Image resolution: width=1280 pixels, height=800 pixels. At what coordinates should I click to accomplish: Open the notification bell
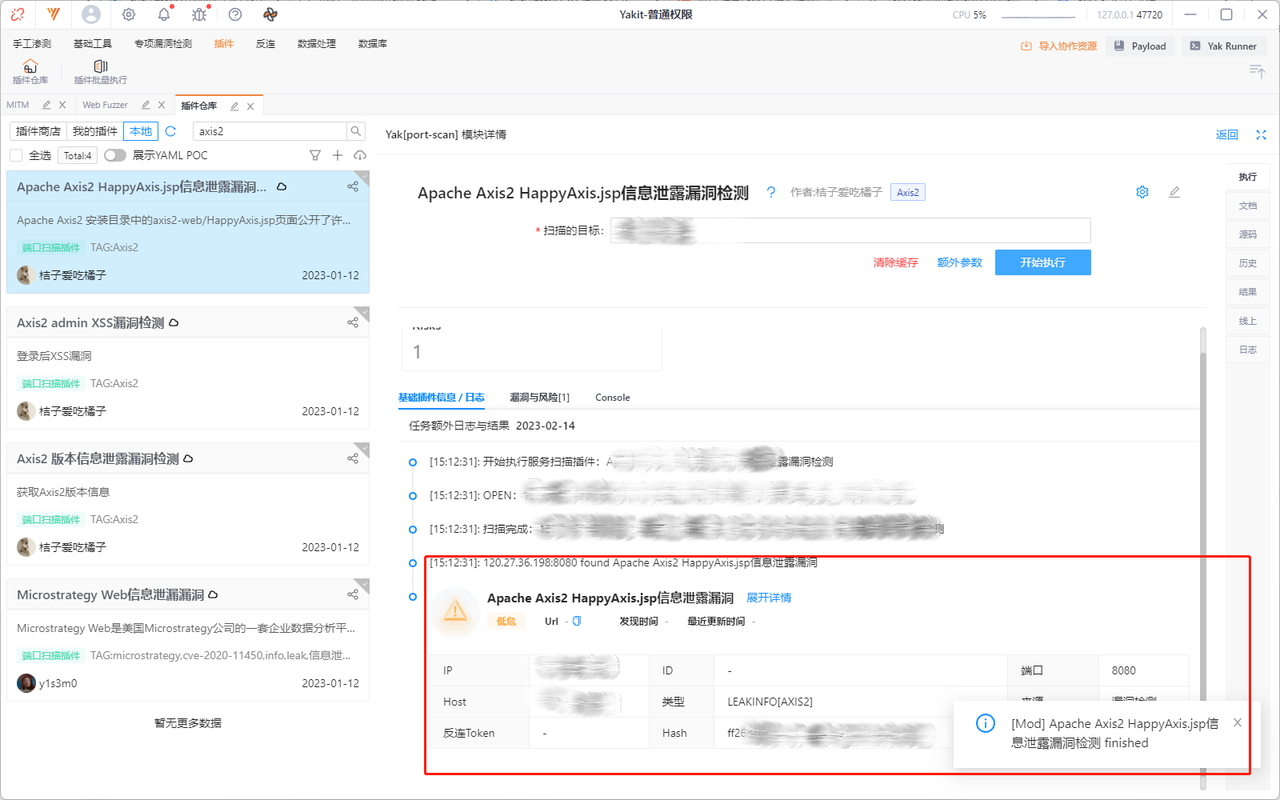[164, 15]
